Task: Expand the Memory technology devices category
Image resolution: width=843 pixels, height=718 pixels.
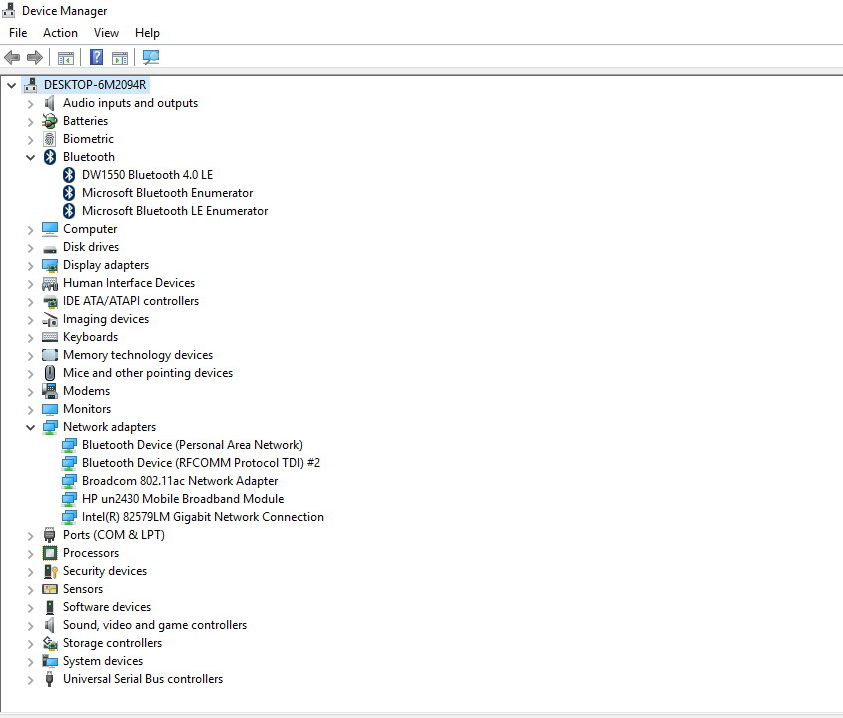Action: pos(31,356)
